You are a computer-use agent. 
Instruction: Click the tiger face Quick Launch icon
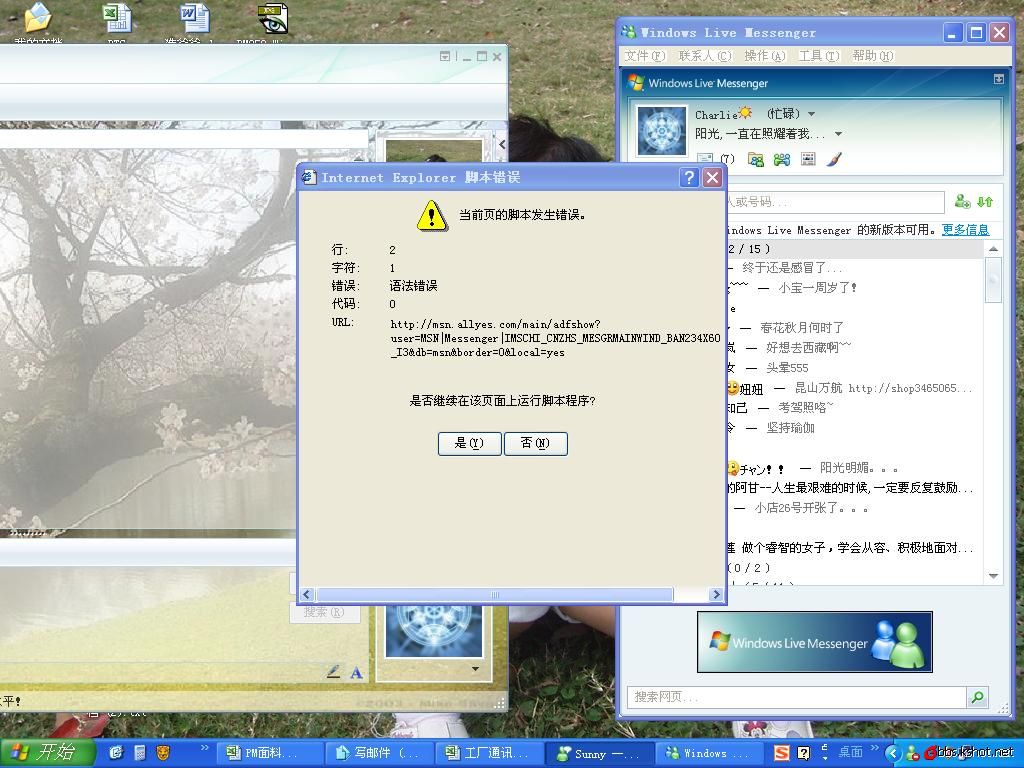(163, 753)
